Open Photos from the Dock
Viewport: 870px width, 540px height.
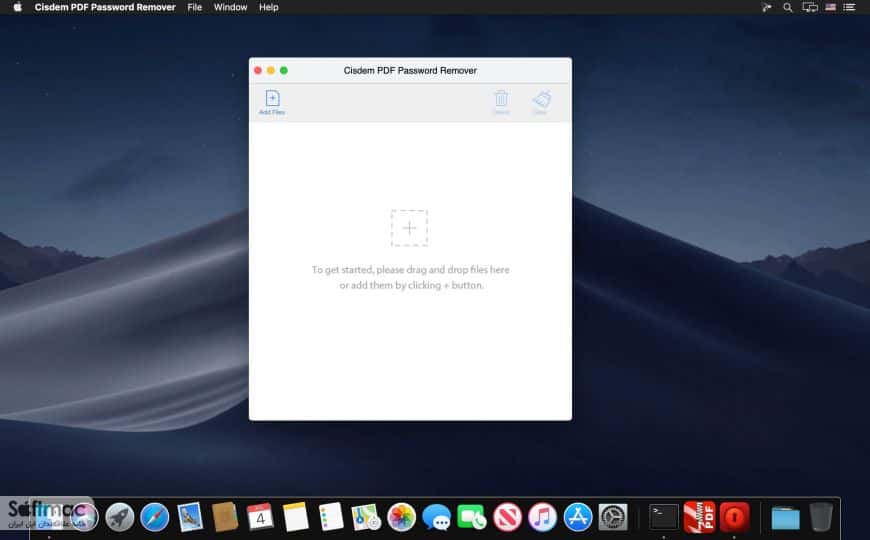(401, 517)
